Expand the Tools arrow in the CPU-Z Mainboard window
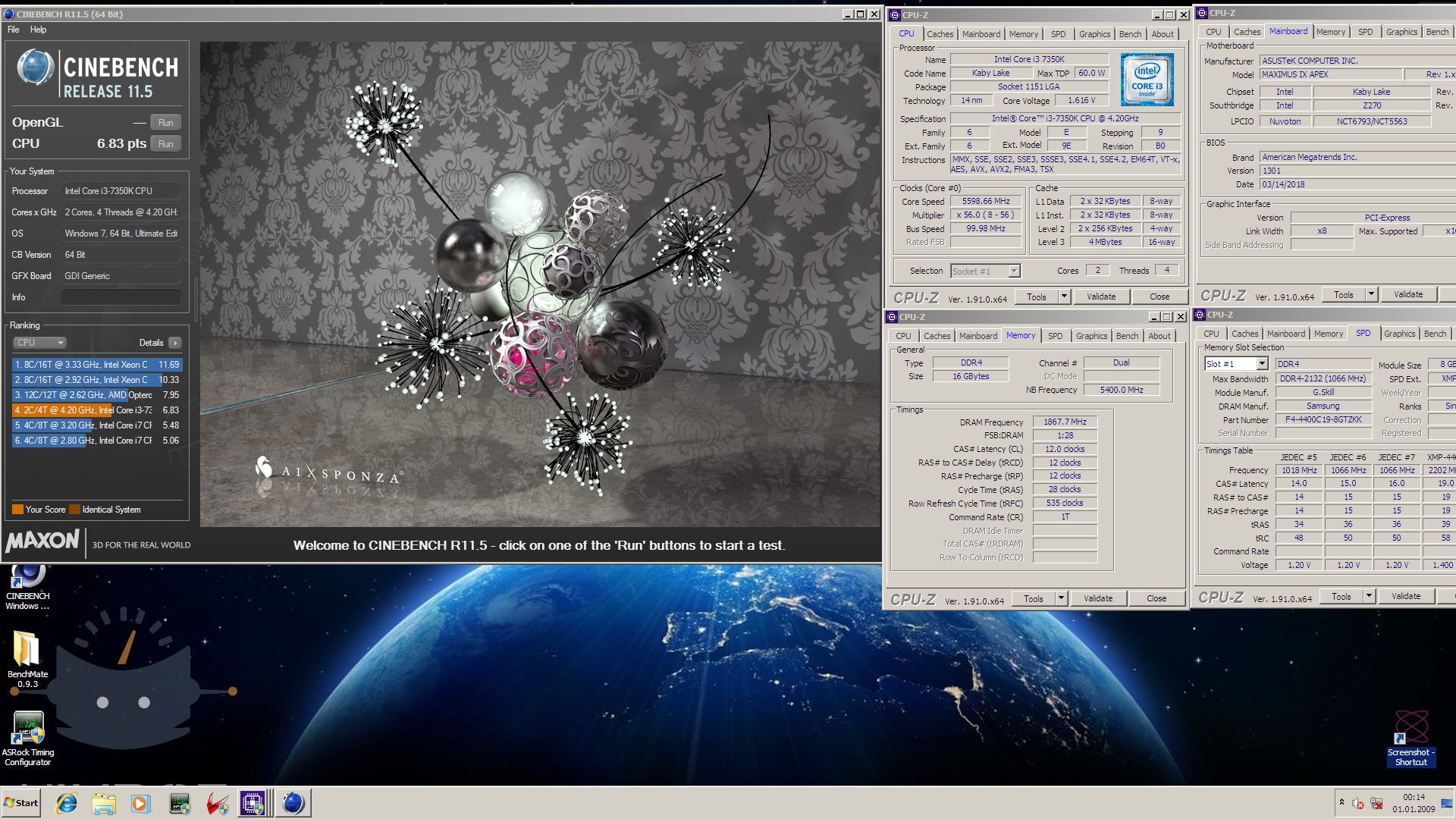The width and height of the screenshot is (1456, 819). tap(1371, 294)
